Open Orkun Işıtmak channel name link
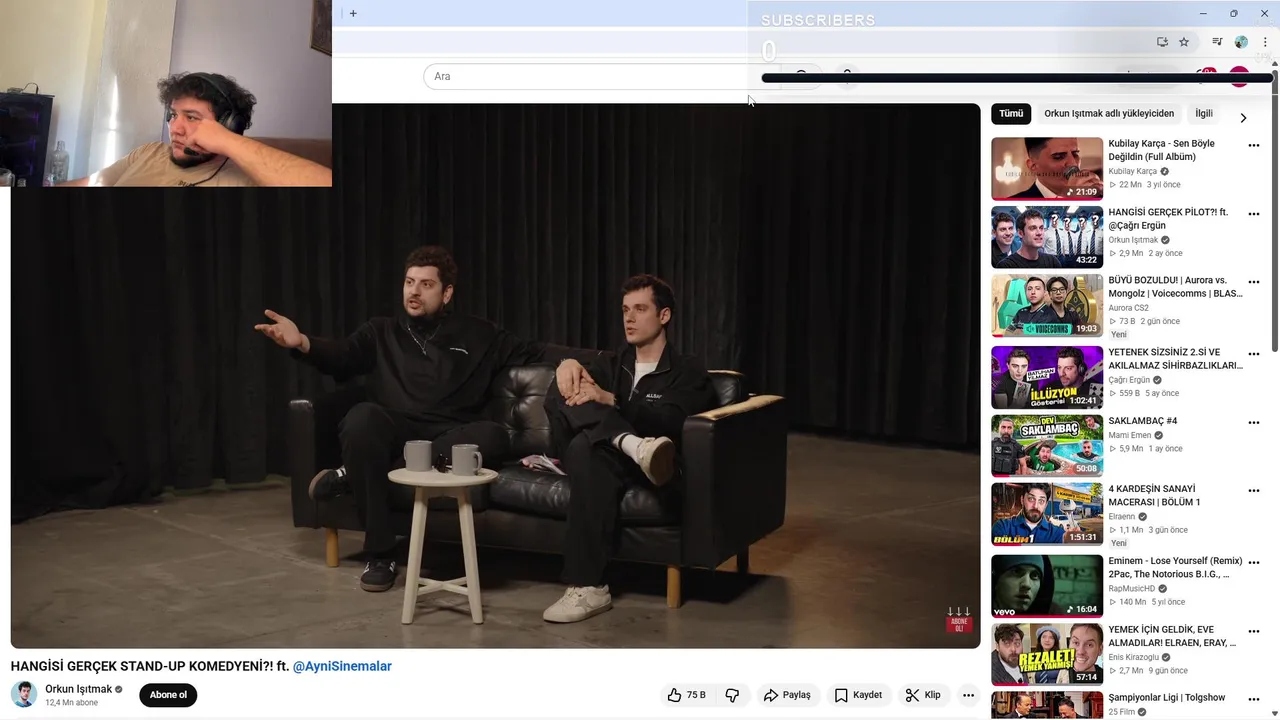This screenshot has width=1280, height=720. [78, 689]
